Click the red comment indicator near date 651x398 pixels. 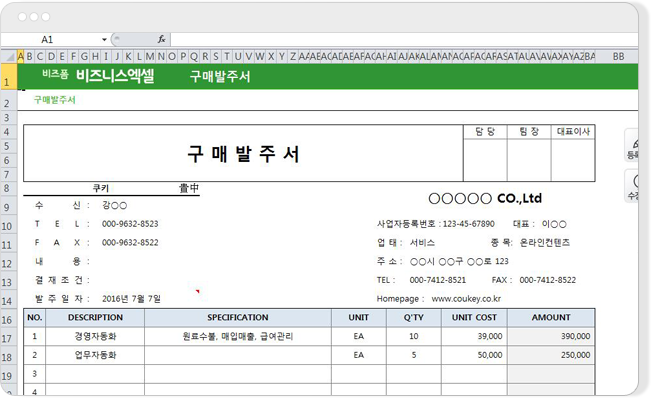point(198,291)
